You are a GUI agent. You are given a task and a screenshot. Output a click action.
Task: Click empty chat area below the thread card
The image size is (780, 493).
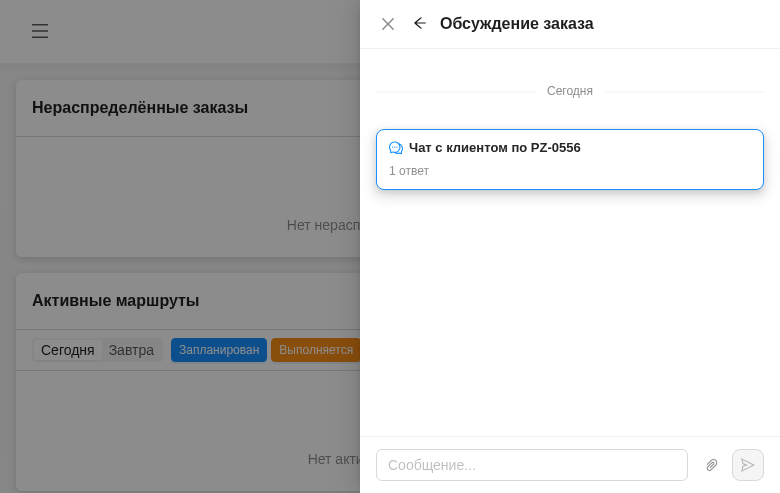click(x=570, y=310)
